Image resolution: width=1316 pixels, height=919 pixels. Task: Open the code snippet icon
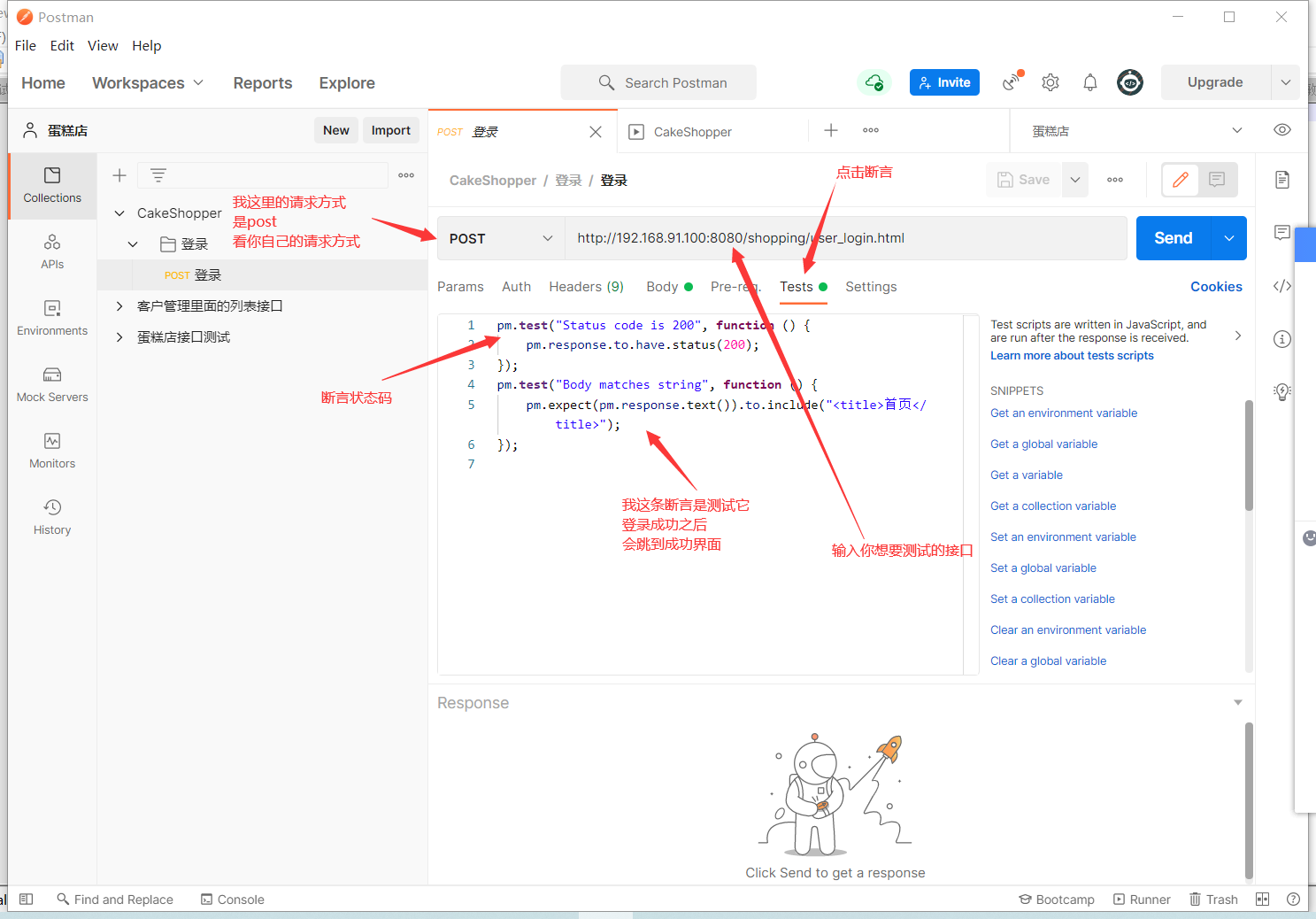point(1282,286)
